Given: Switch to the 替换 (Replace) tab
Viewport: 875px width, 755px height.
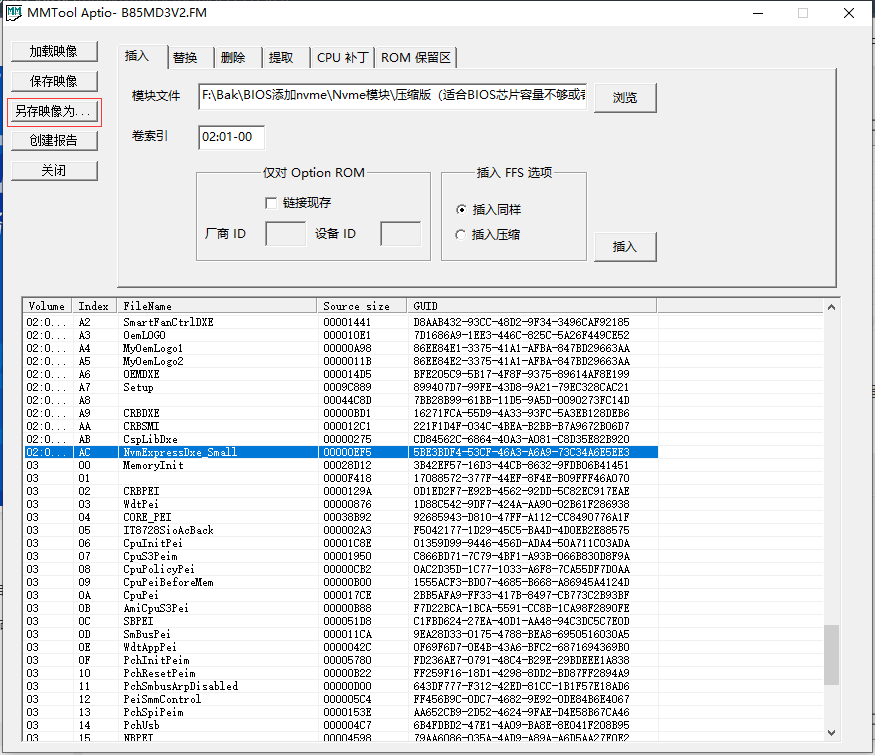Looking at the screenshot, I should coord(188,57).
